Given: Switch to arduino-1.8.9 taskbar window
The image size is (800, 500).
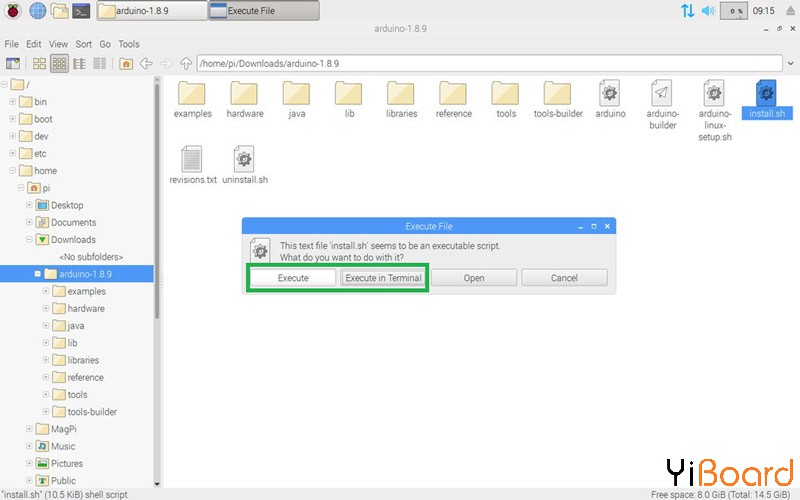Looking at the screenshot, I should pos(152,11).
